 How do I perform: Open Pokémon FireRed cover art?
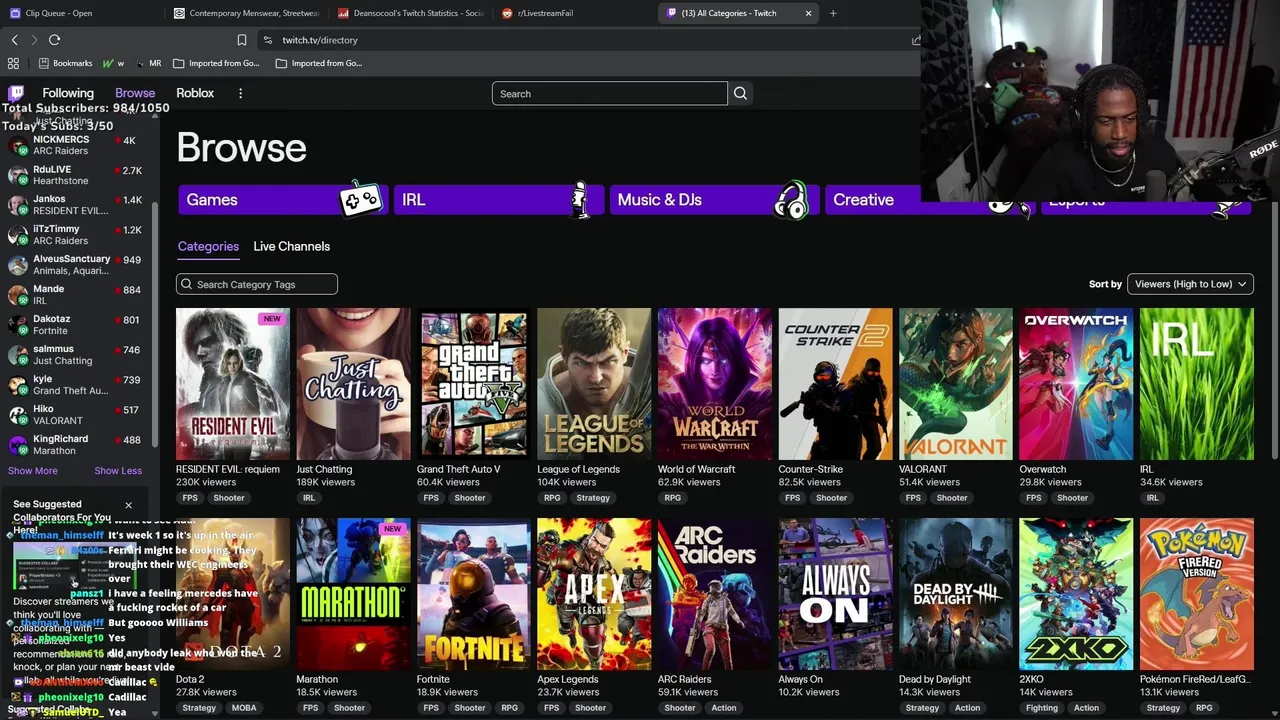coord(1197,594)
